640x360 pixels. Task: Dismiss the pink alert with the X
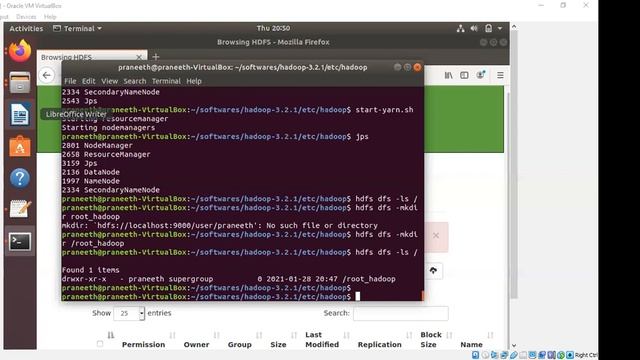point(436,235)
